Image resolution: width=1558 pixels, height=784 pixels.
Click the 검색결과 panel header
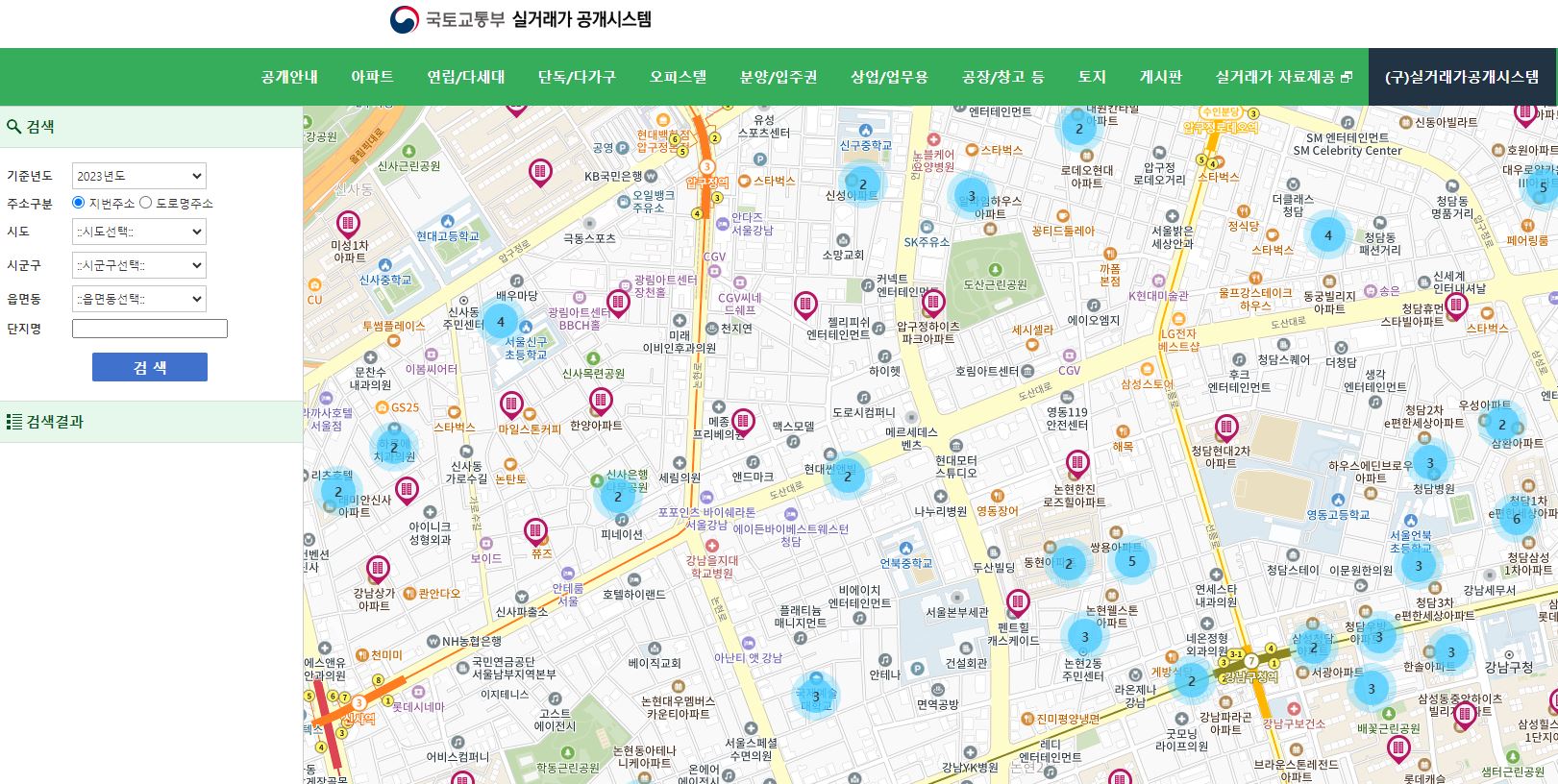click(151, 422)
